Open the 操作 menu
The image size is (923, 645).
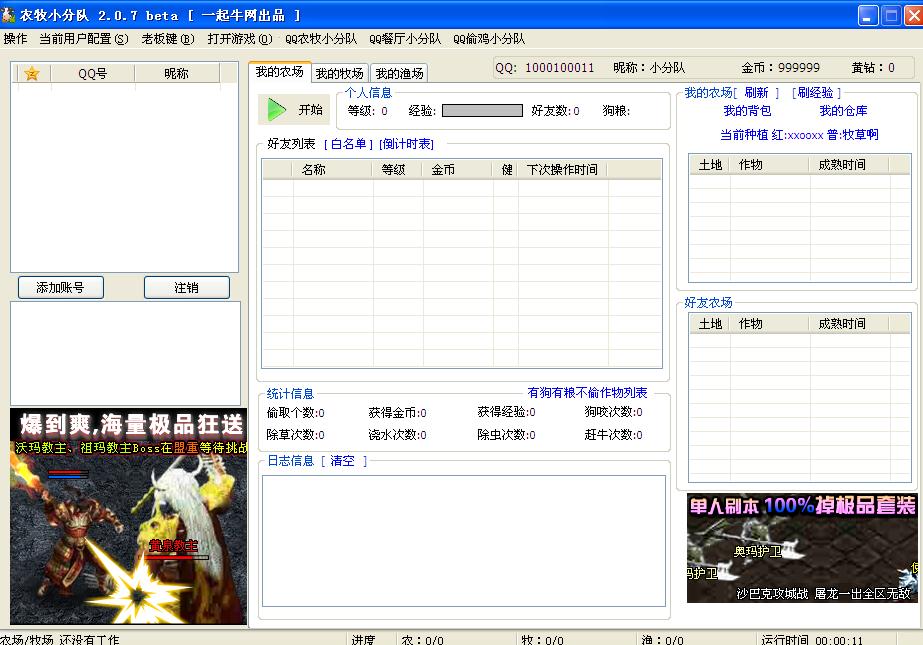point(15,39)
